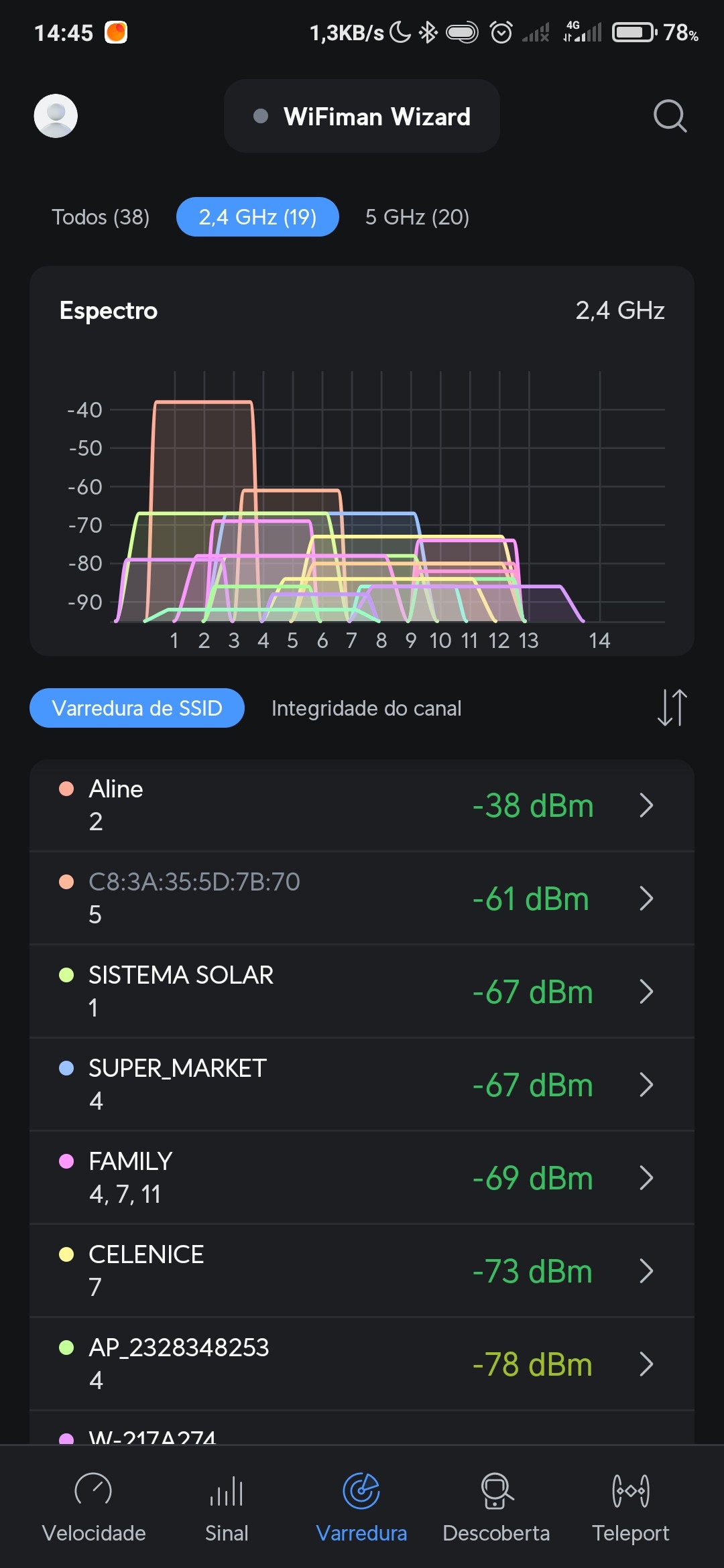Tap the search magnifier icon
Image resolution: width=724 pixels, height=1568 pixels.
coord(670,117)
